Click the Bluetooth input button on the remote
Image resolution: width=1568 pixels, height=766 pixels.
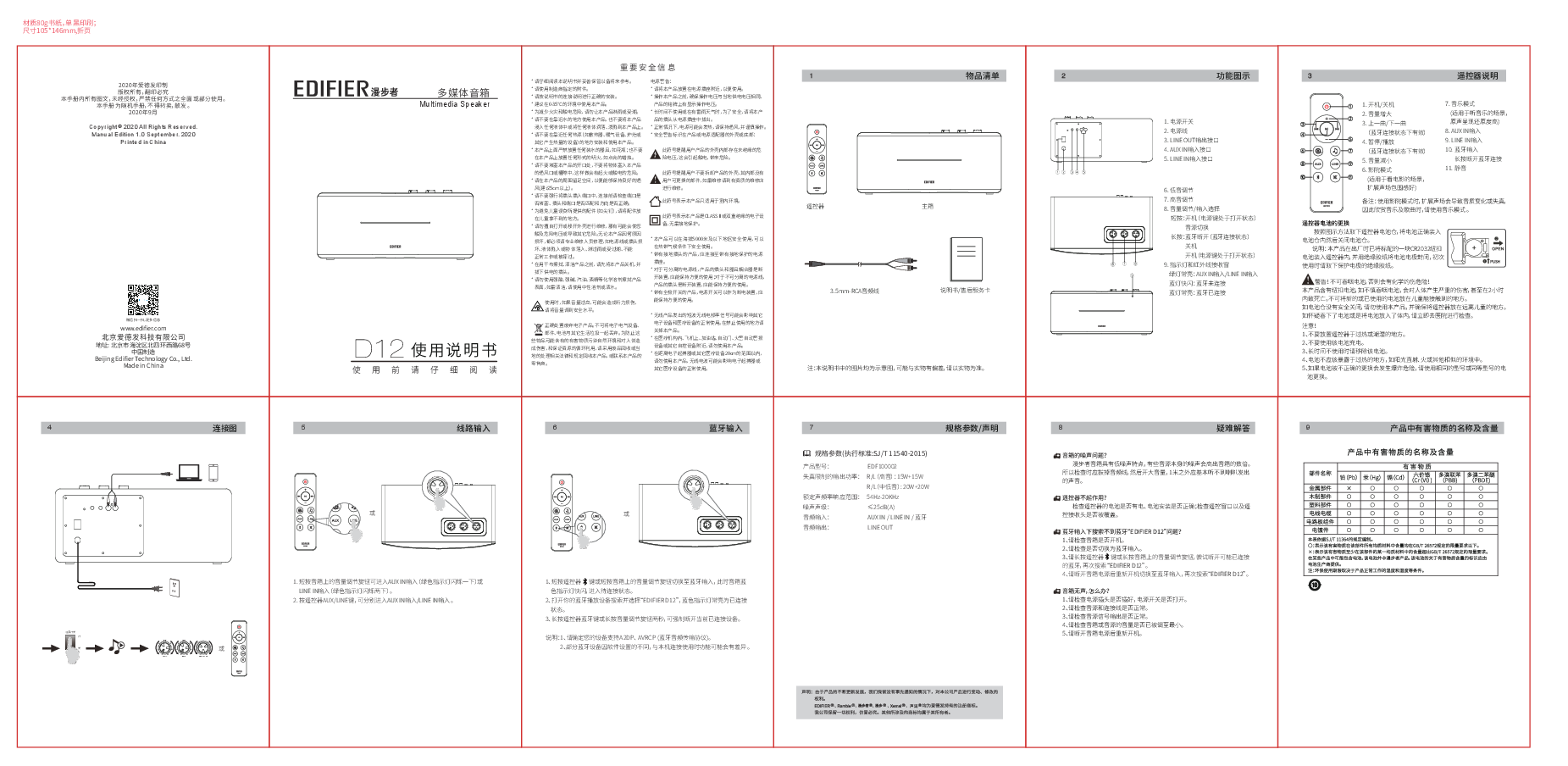coord(1318,177)
